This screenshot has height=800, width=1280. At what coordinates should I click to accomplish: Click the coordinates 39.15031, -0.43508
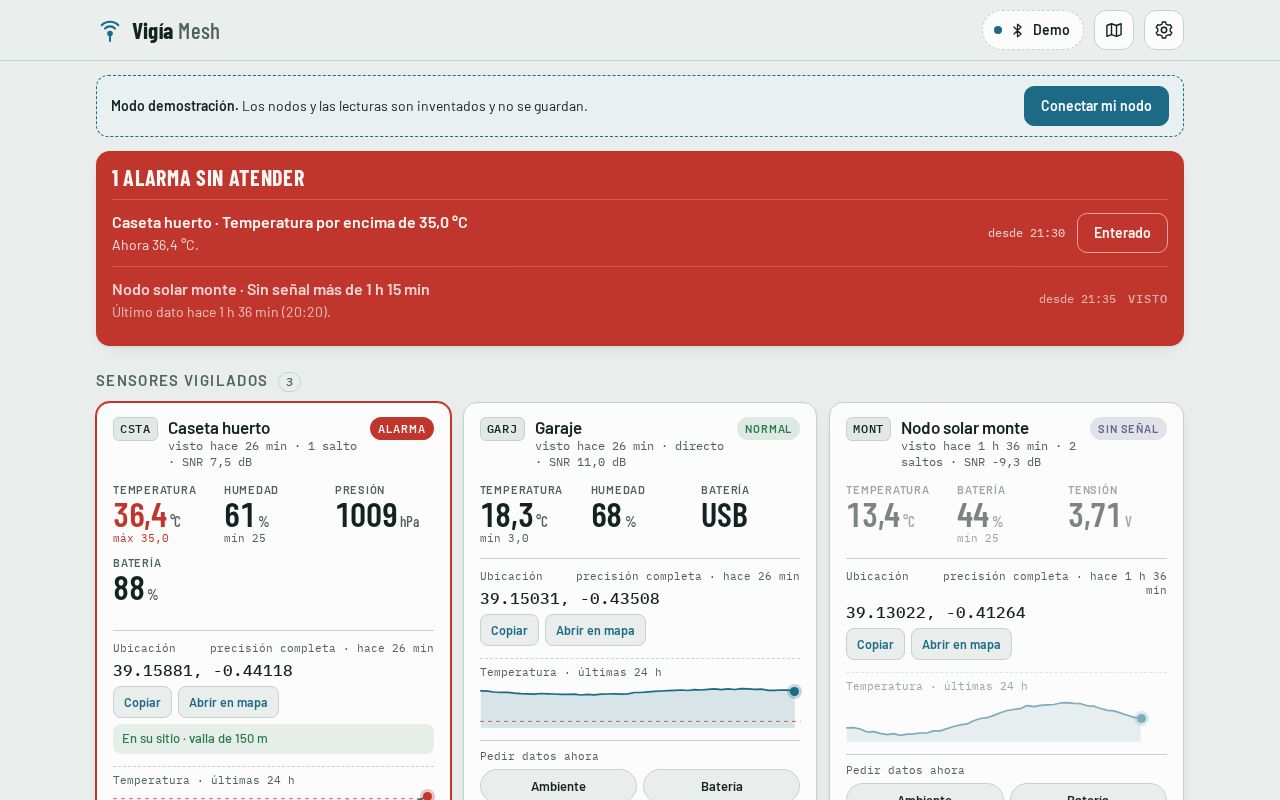point(570,599)
